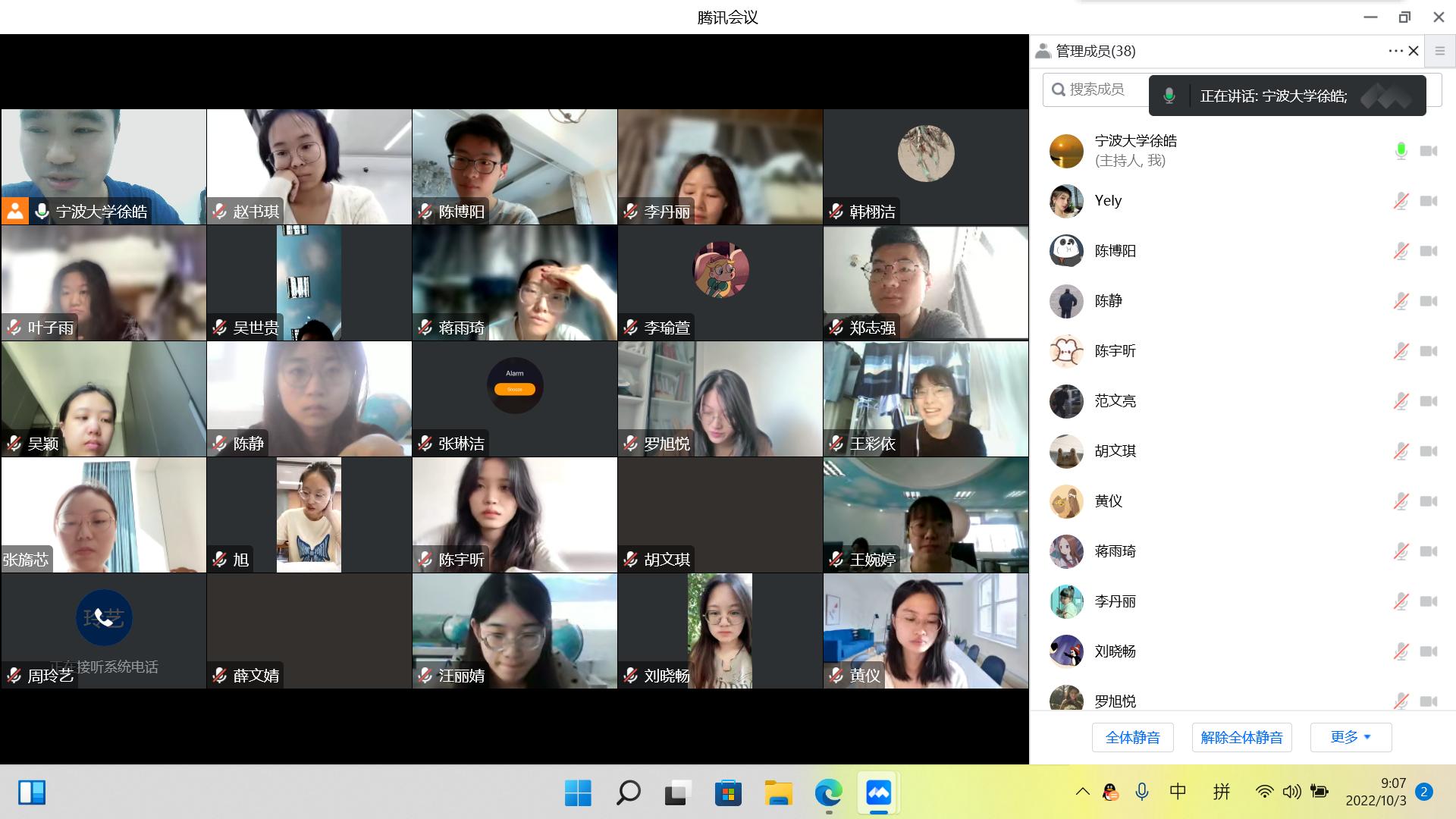Toggle microphone for 宁波大学徐皓 in member list
Image resolution: width=1456 pixels, height=819 pixels.
pyautogui.click(x=1401, y=151)
